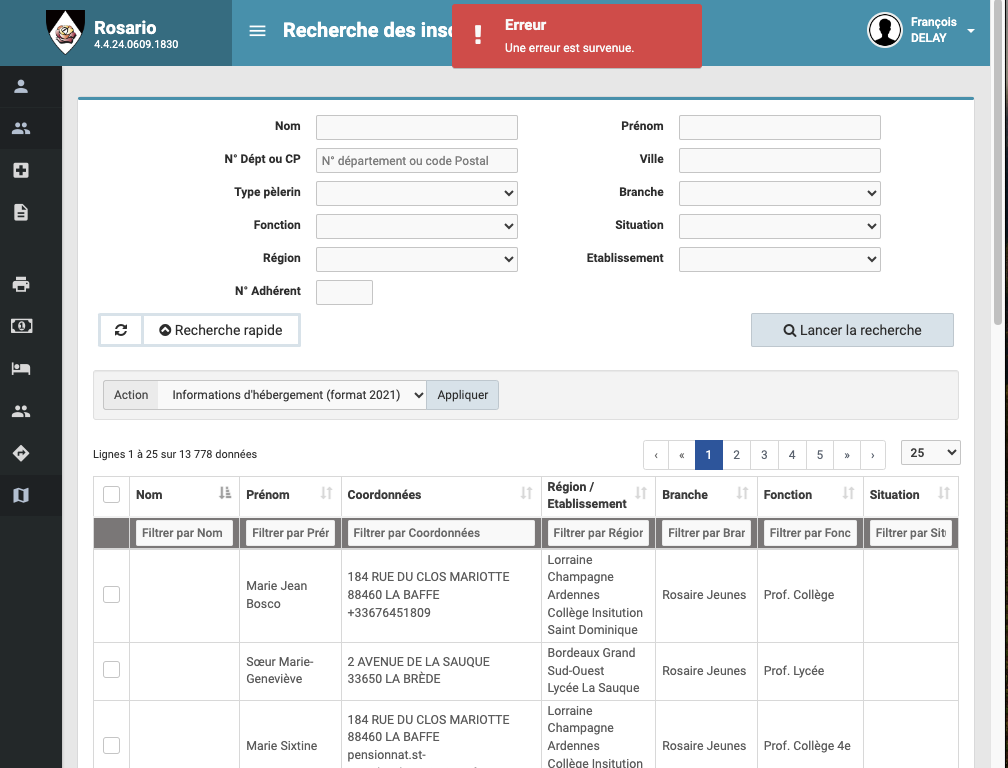The image size is (1008, 768).
Task: Go to results page 3
Action: (764, 455)
